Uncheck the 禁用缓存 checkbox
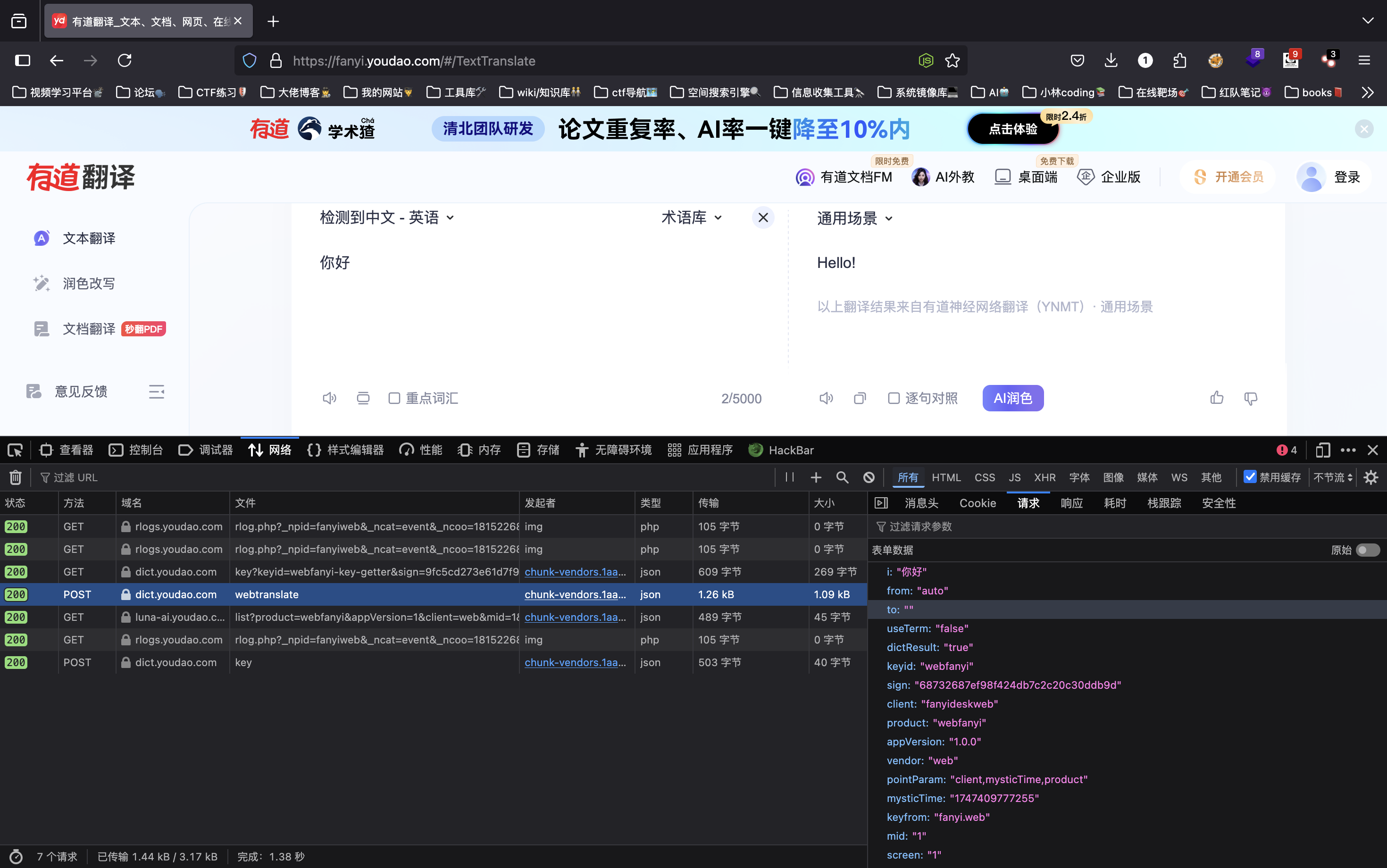Screen dimensions: 1387x868 pyautogui.click(x=1250, y=476)
